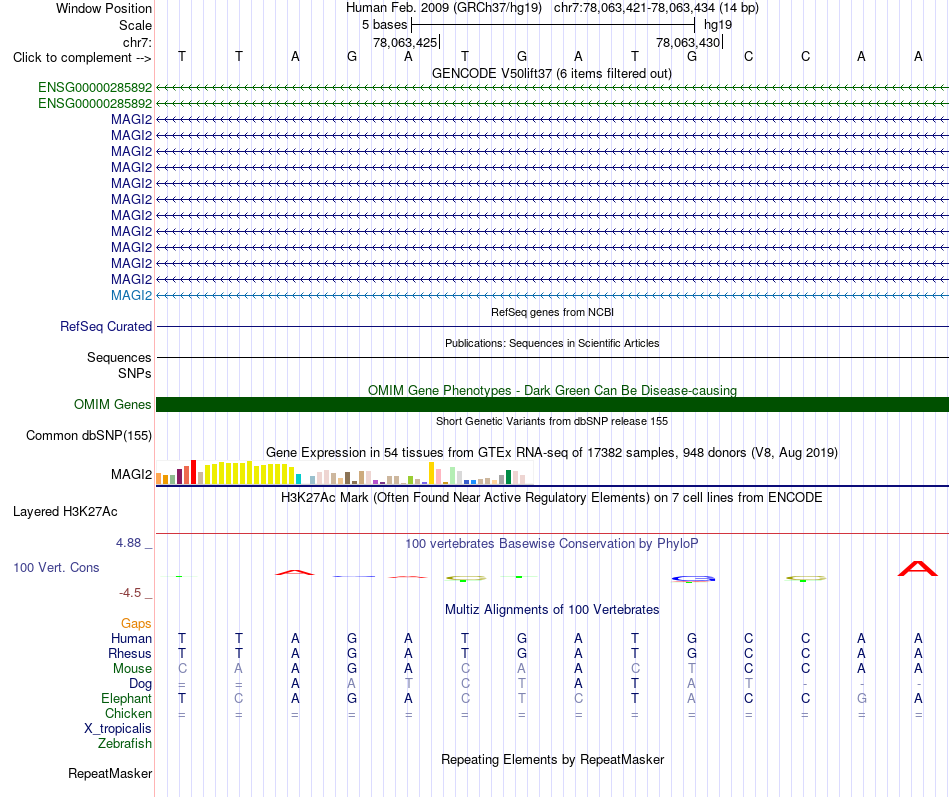Image resolution: width=950 pixels, height=797 pixels.
Task: Click the -4.5 PhyloP lower scale value
Action: click(x=130, y=593)
